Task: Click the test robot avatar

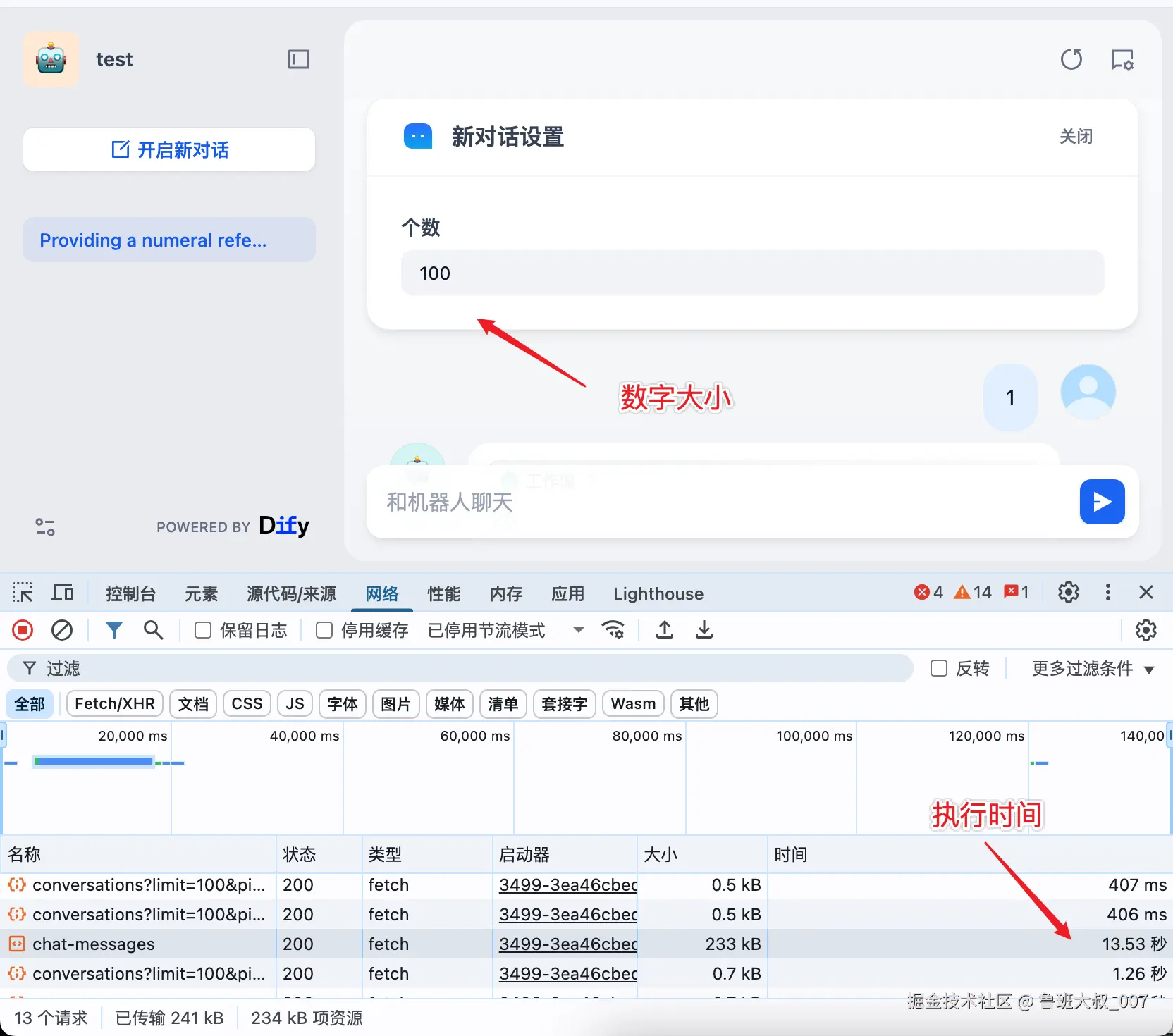Action: coord(51,59)
